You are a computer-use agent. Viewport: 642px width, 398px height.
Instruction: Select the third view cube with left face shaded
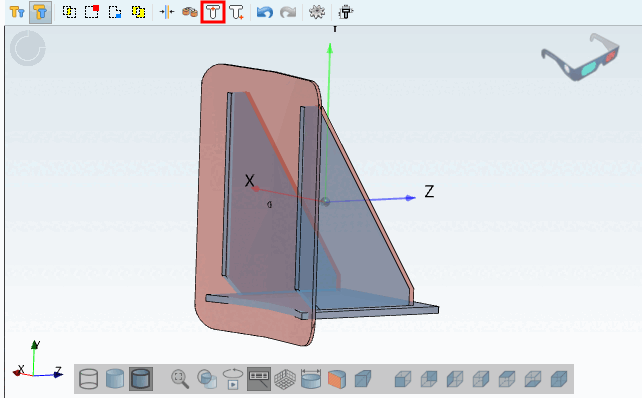click(x=455, y=379)
